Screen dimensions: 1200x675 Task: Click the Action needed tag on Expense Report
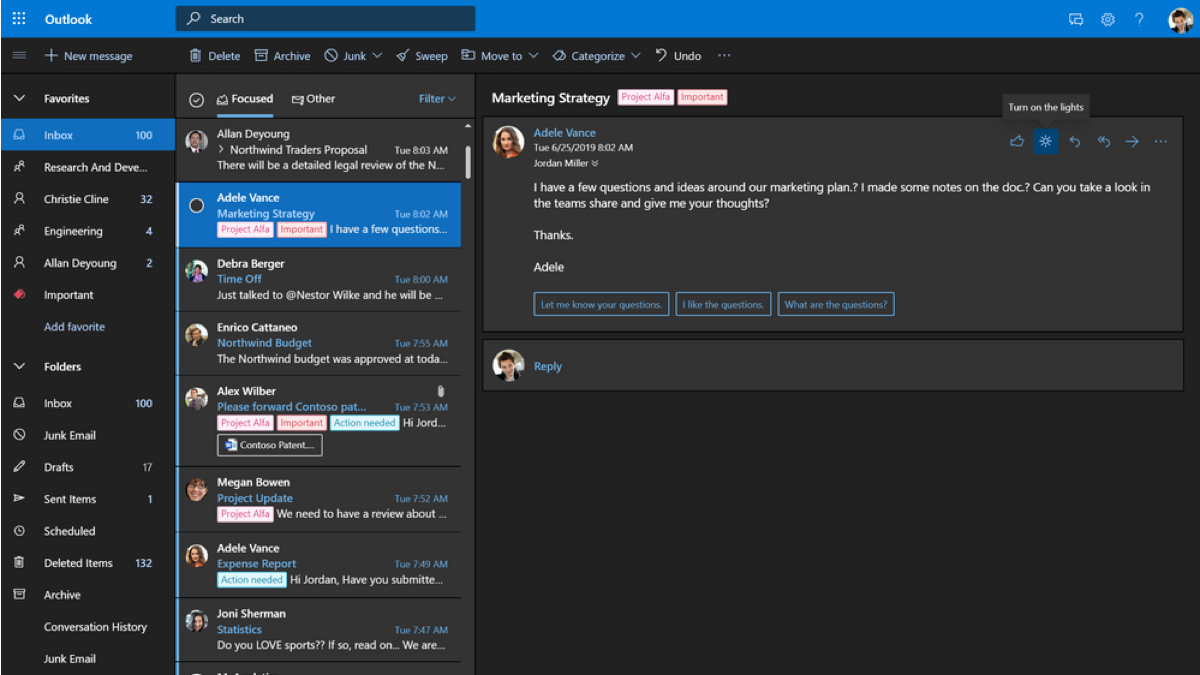coord(252,580)
